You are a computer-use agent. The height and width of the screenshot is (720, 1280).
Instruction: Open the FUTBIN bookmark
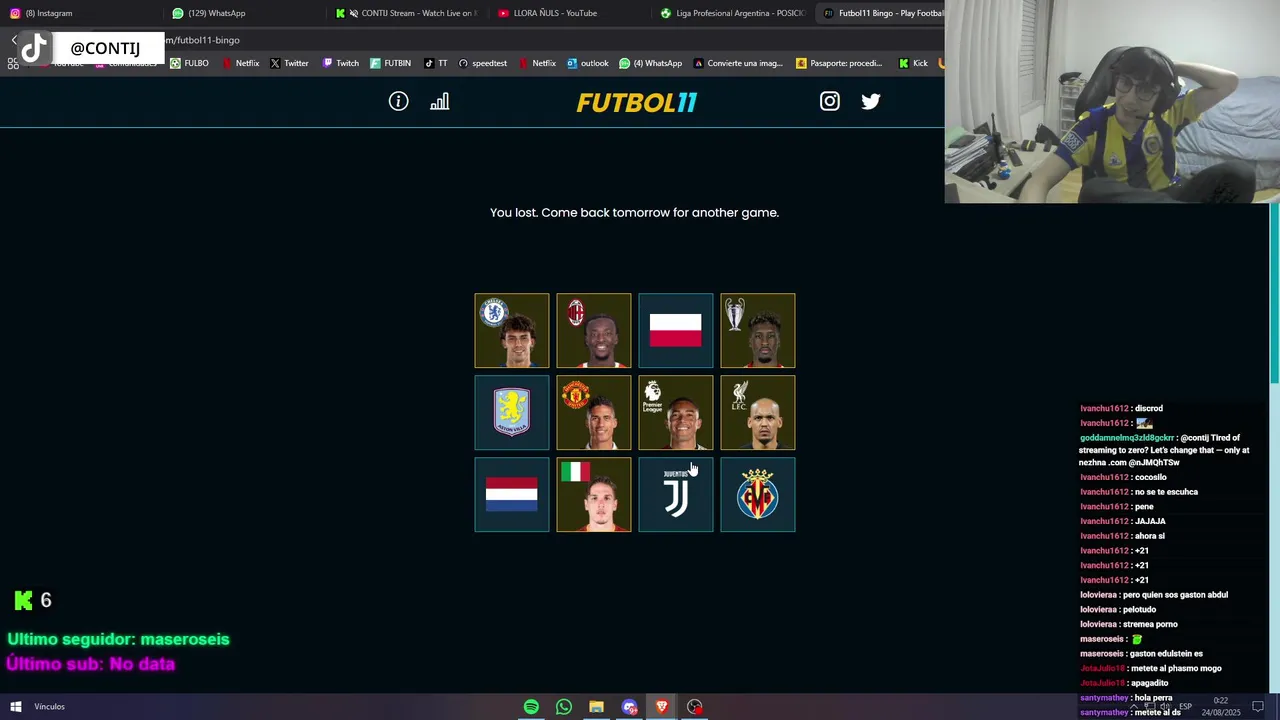coord(390,63)
